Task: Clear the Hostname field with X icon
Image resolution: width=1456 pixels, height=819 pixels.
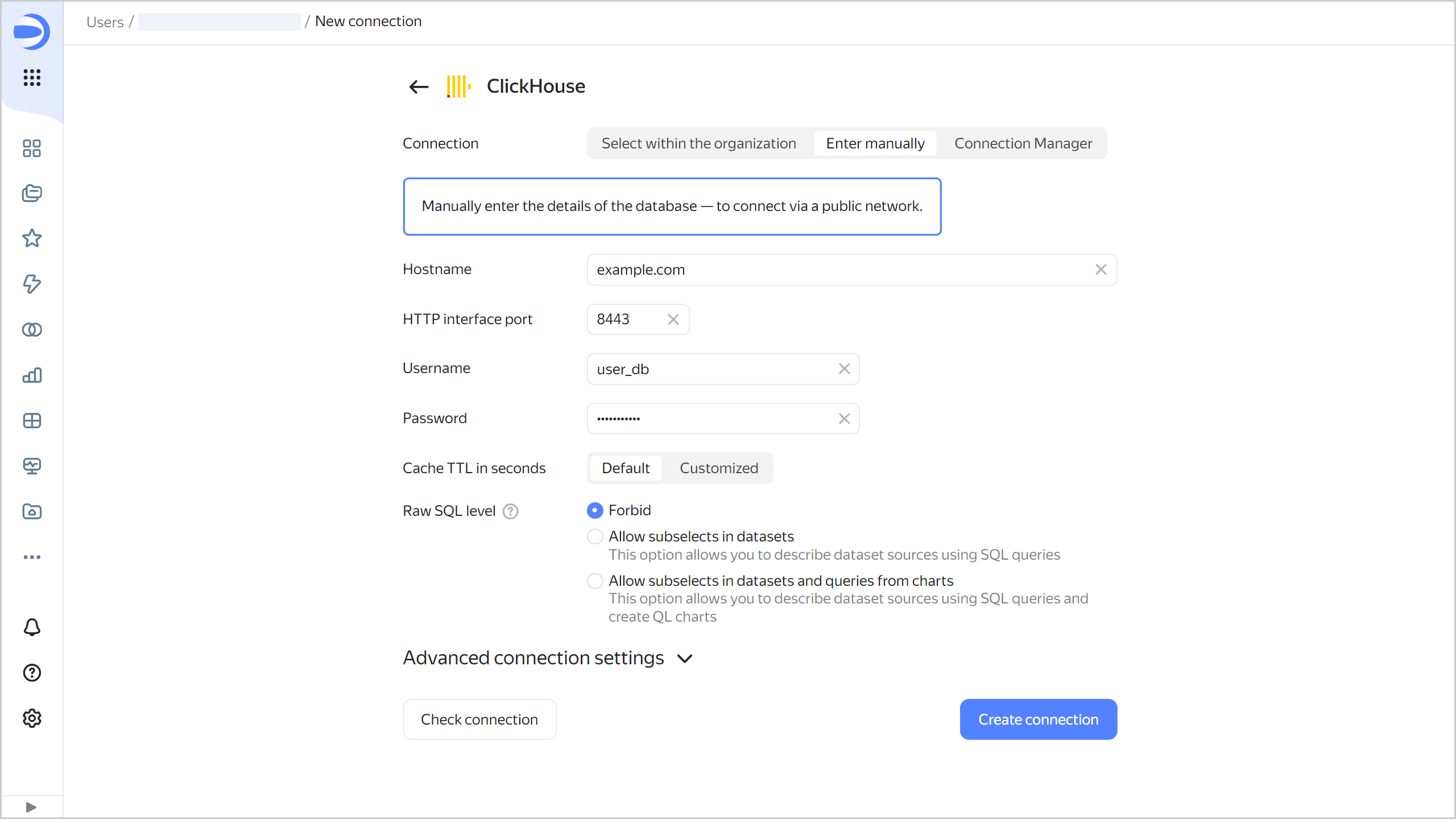Action: point(1101,270)
